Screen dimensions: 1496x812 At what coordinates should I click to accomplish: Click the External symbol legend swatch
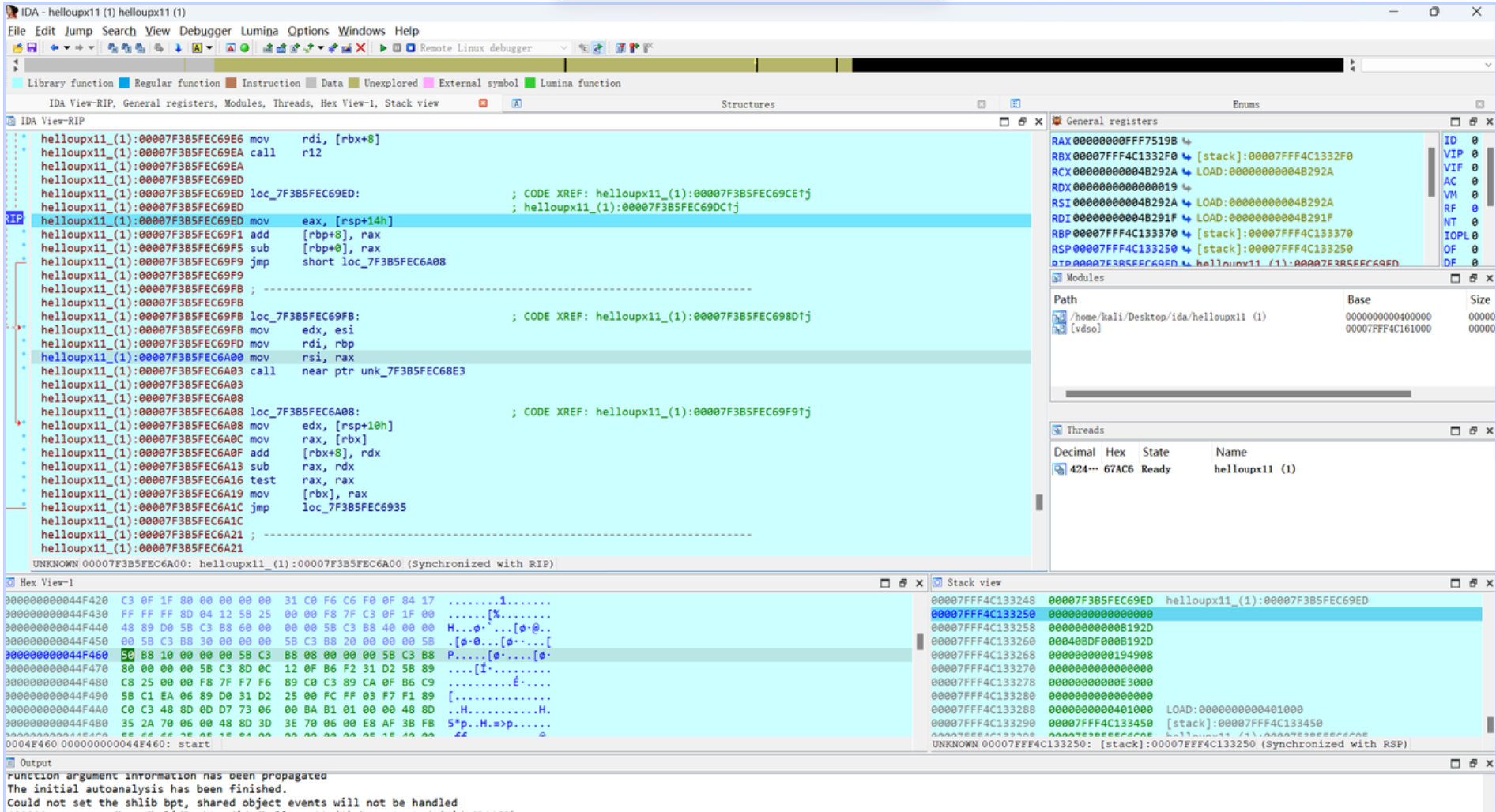428,83
